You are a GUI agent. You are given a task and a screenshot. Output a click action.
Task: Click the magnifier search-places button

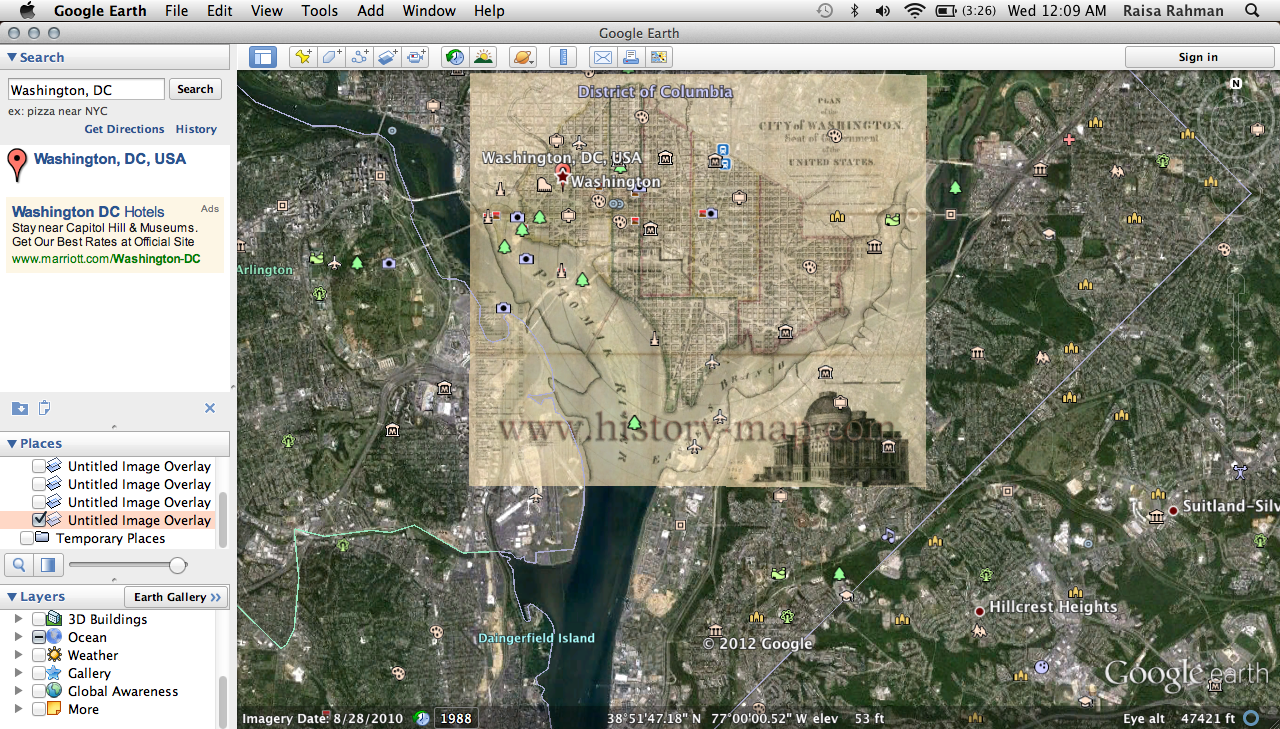pyautogui.click(x=19, y=565)
